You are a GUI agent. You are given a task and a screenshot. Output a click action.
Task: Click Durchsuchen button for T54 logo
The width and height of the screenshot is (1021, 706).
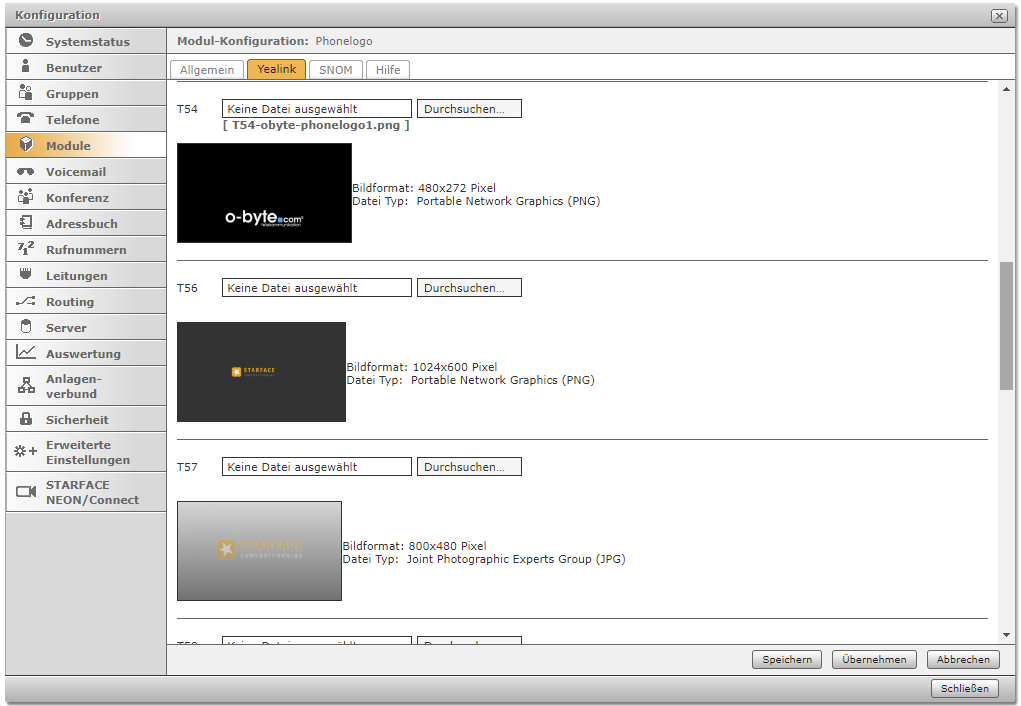469,109
